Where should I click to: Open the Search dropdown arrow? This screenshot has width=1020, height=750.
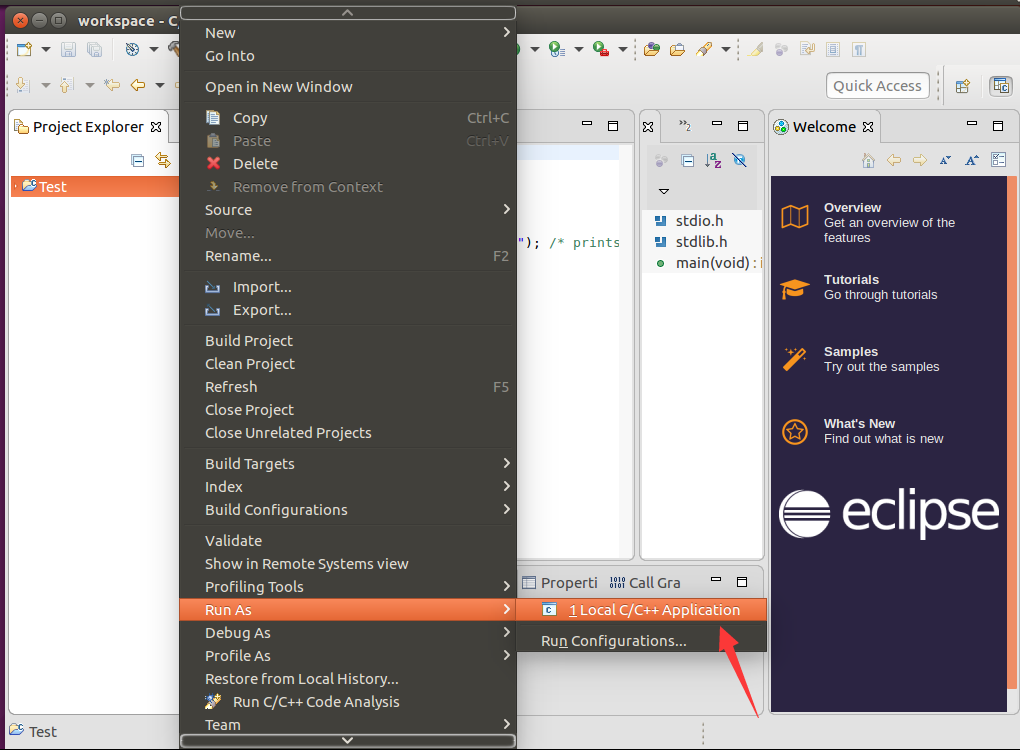click(x=725, y=49)
